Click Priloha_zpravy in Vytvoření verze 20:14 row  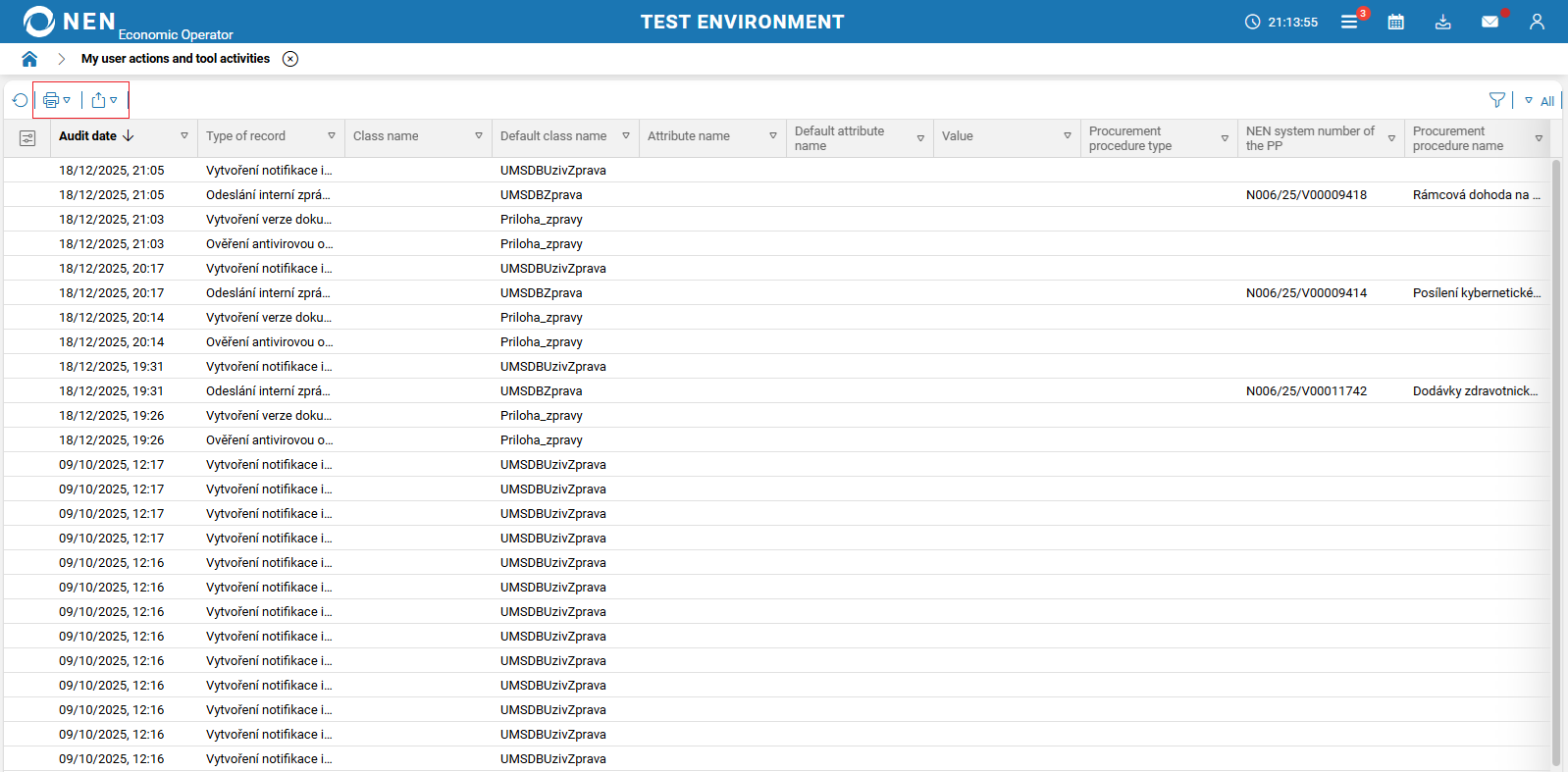coord(542,318)
